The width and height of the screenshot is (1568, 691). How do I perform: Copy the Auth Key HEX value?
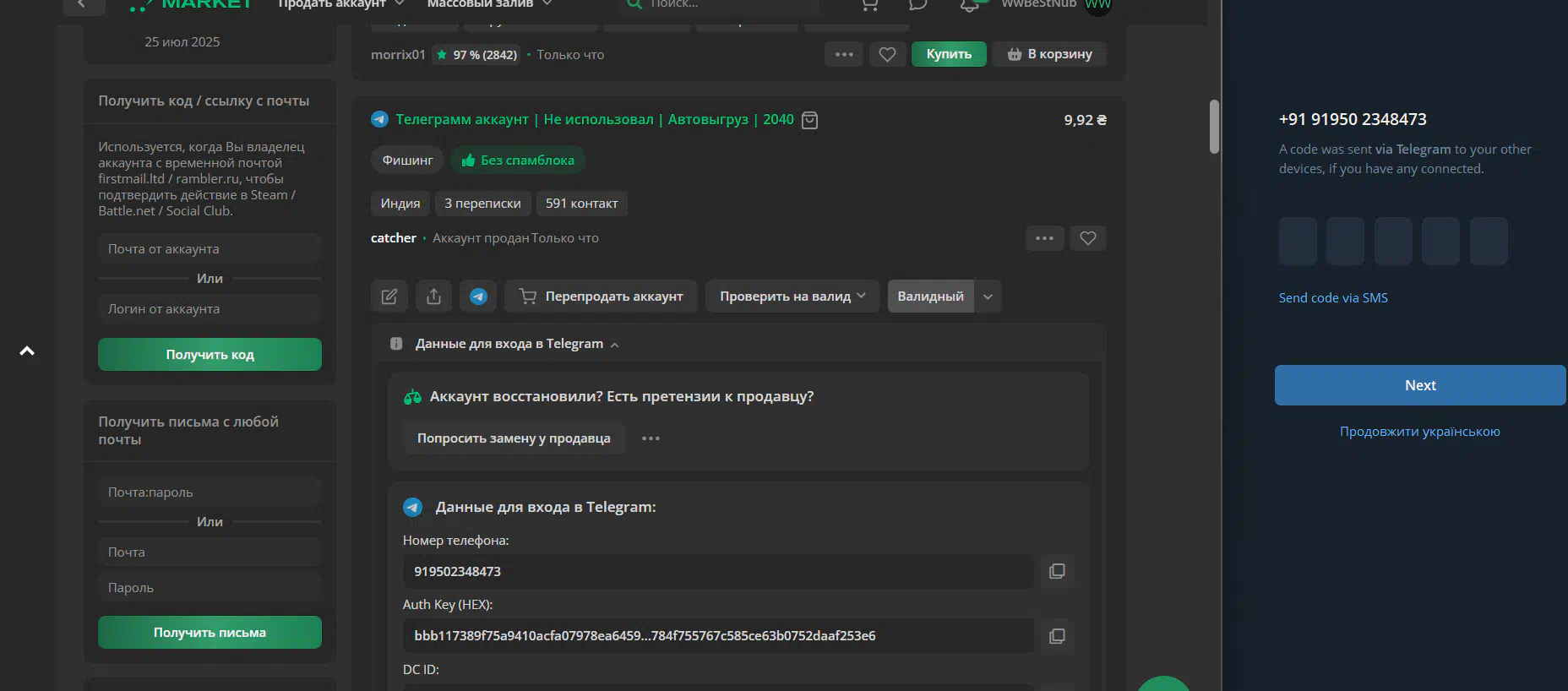1057,636
